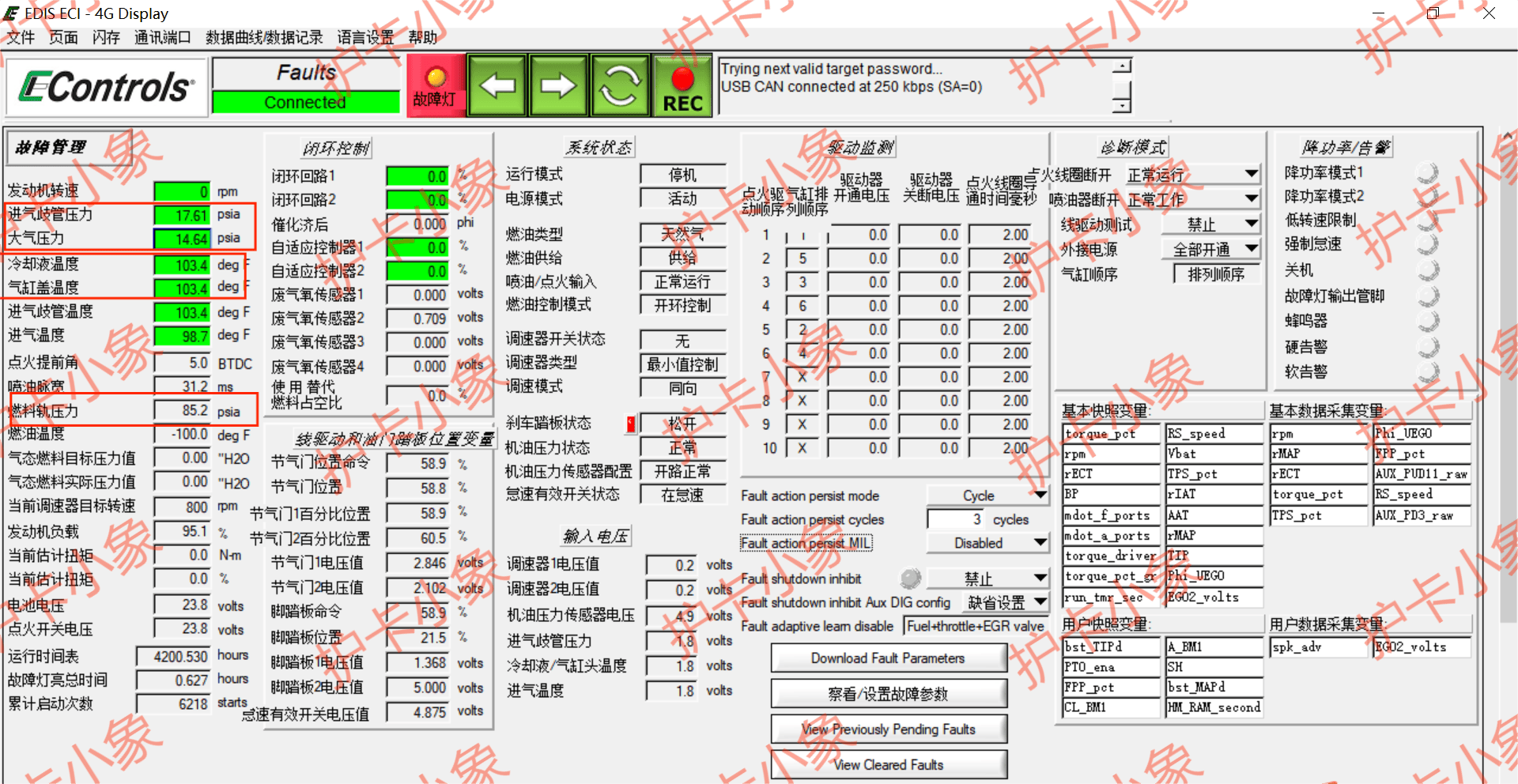Click the green right arrow navigation icon
The height and width of the screenshot is (784, 1518).
coord(558,83)
